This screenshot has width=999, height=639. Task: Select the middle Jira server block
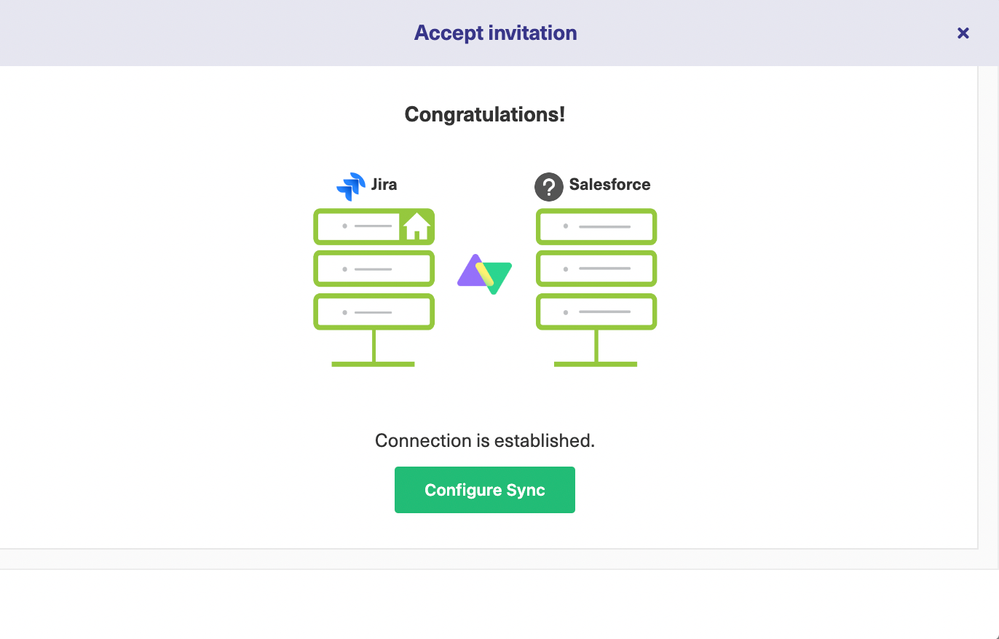pos(374,269)
